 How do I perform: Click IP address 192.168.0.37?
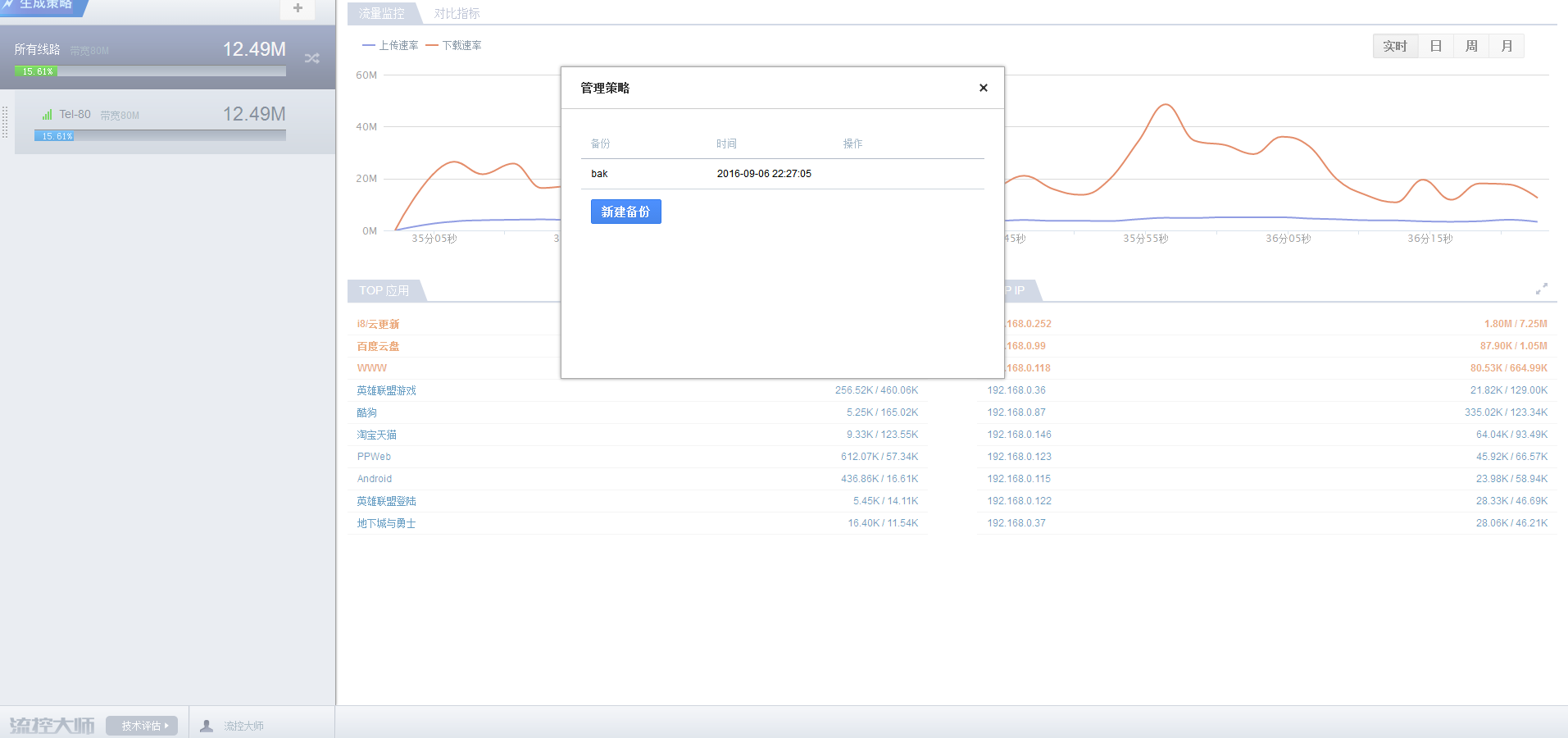pyautogui.click(x=1016, y=523)
